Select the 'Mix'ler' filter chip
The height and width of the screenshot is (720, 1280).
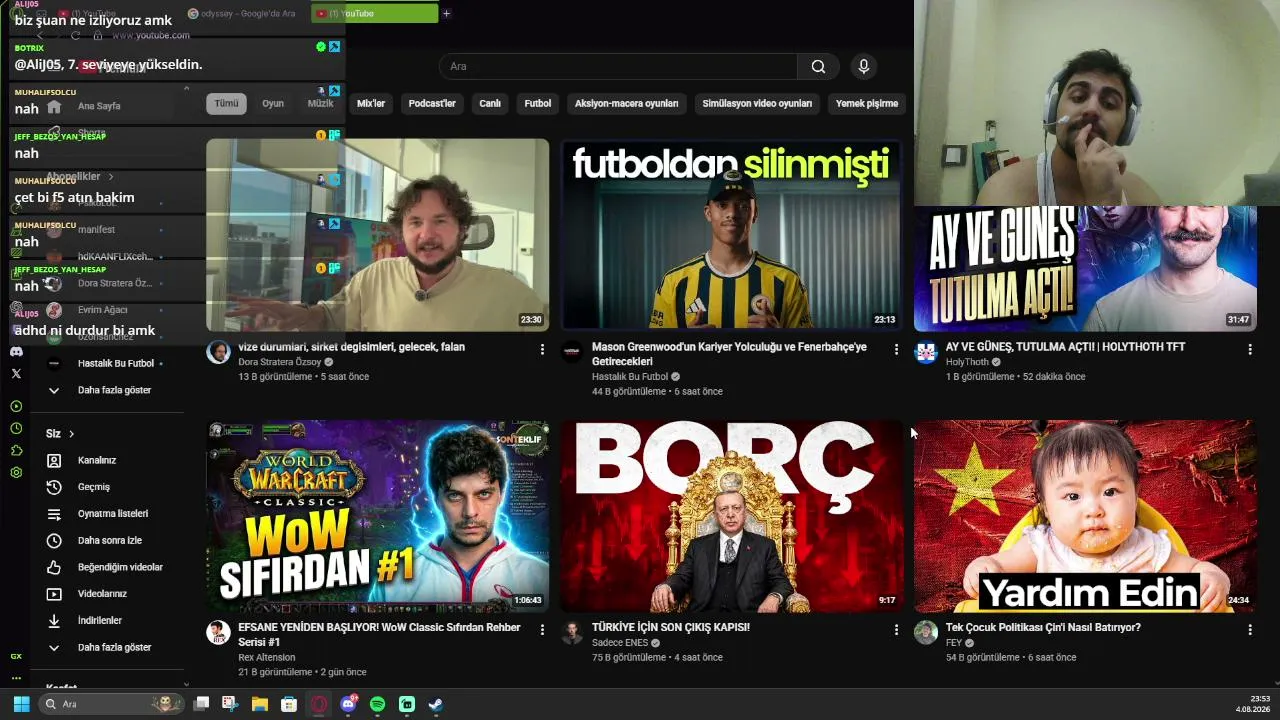371,103
